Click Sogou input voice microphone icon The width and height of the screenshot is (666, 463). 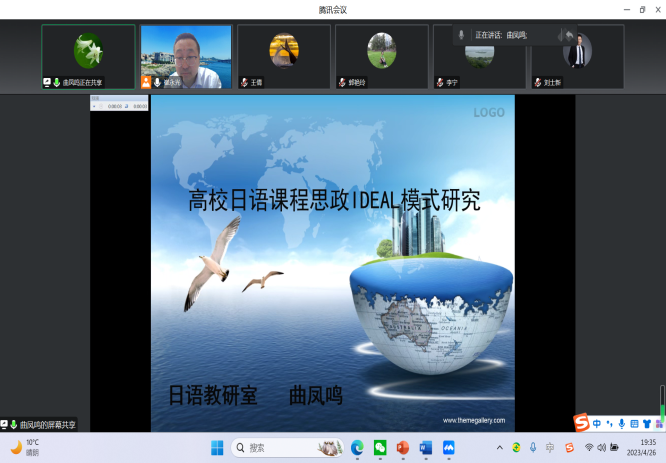click(622, 423)
